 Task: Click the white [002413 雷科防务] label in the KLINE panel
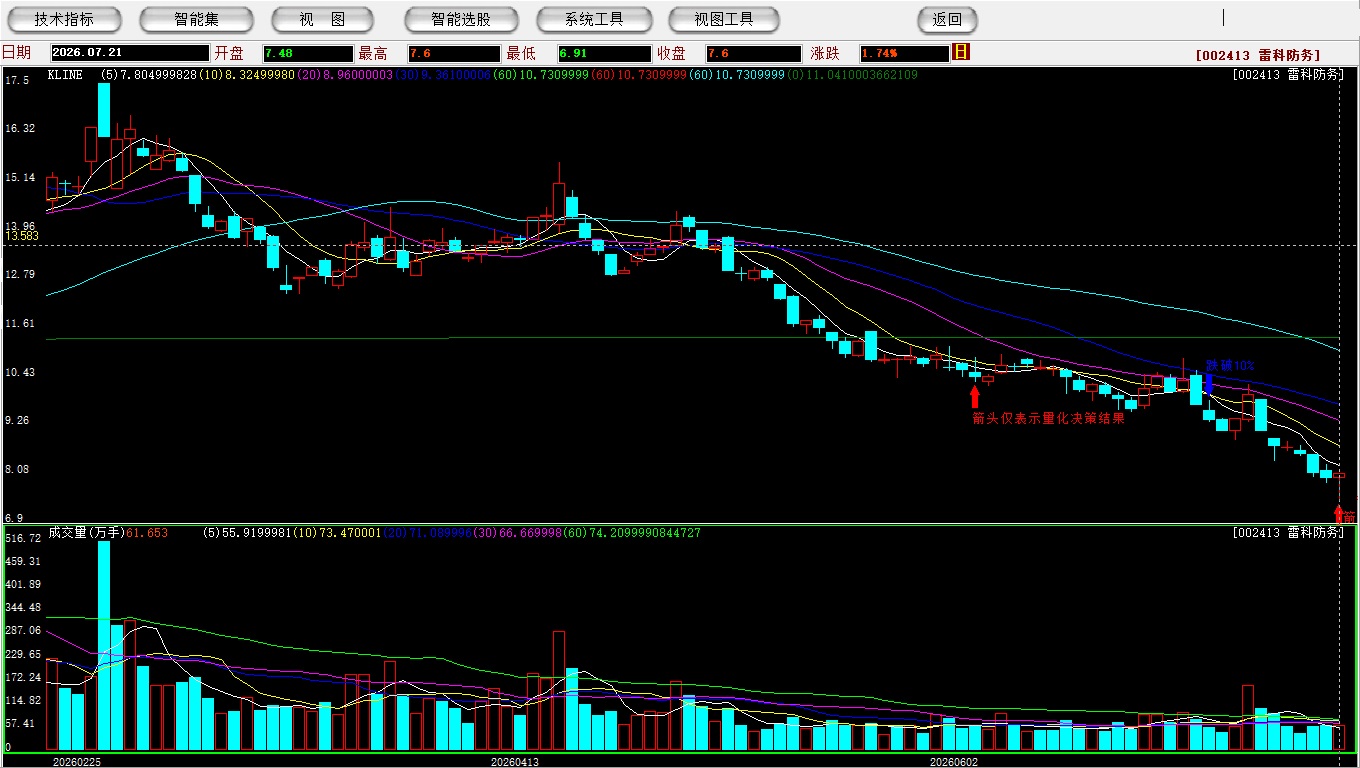coord(1288,75)
